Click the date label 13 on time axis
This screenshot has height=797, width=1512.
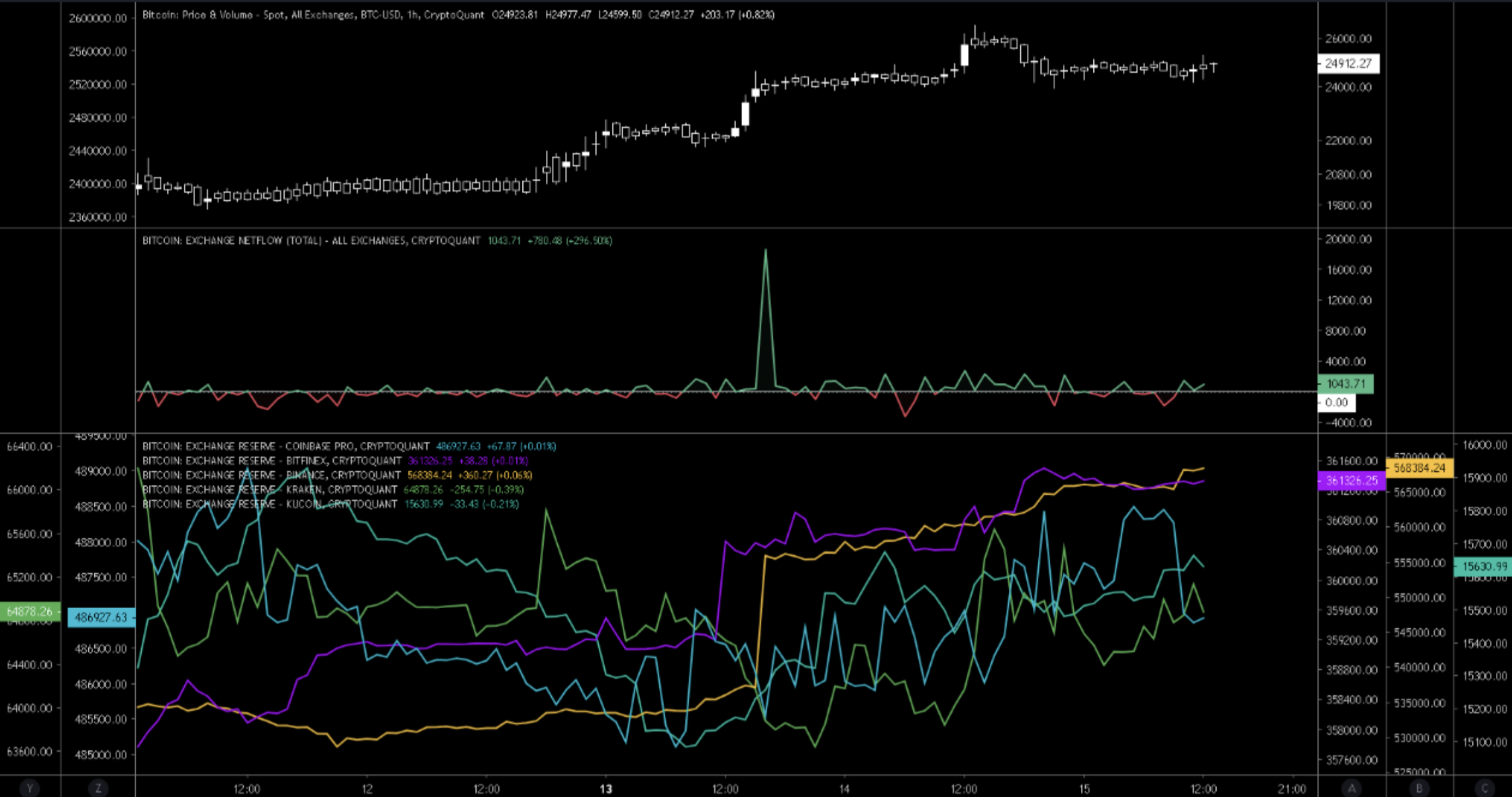pos(606,789)
